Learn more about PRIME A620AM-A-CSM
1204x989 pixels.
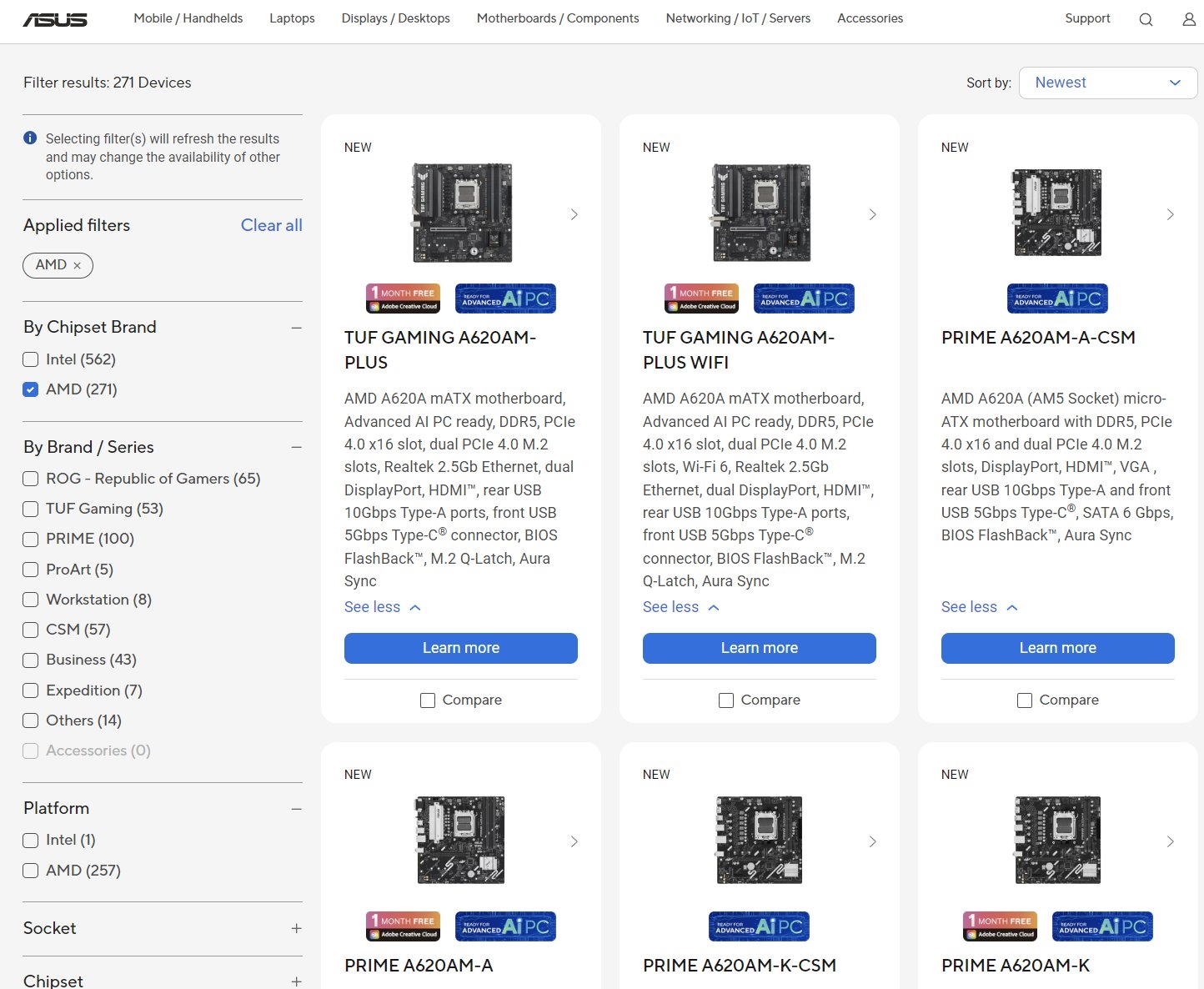pos(1058,648)
